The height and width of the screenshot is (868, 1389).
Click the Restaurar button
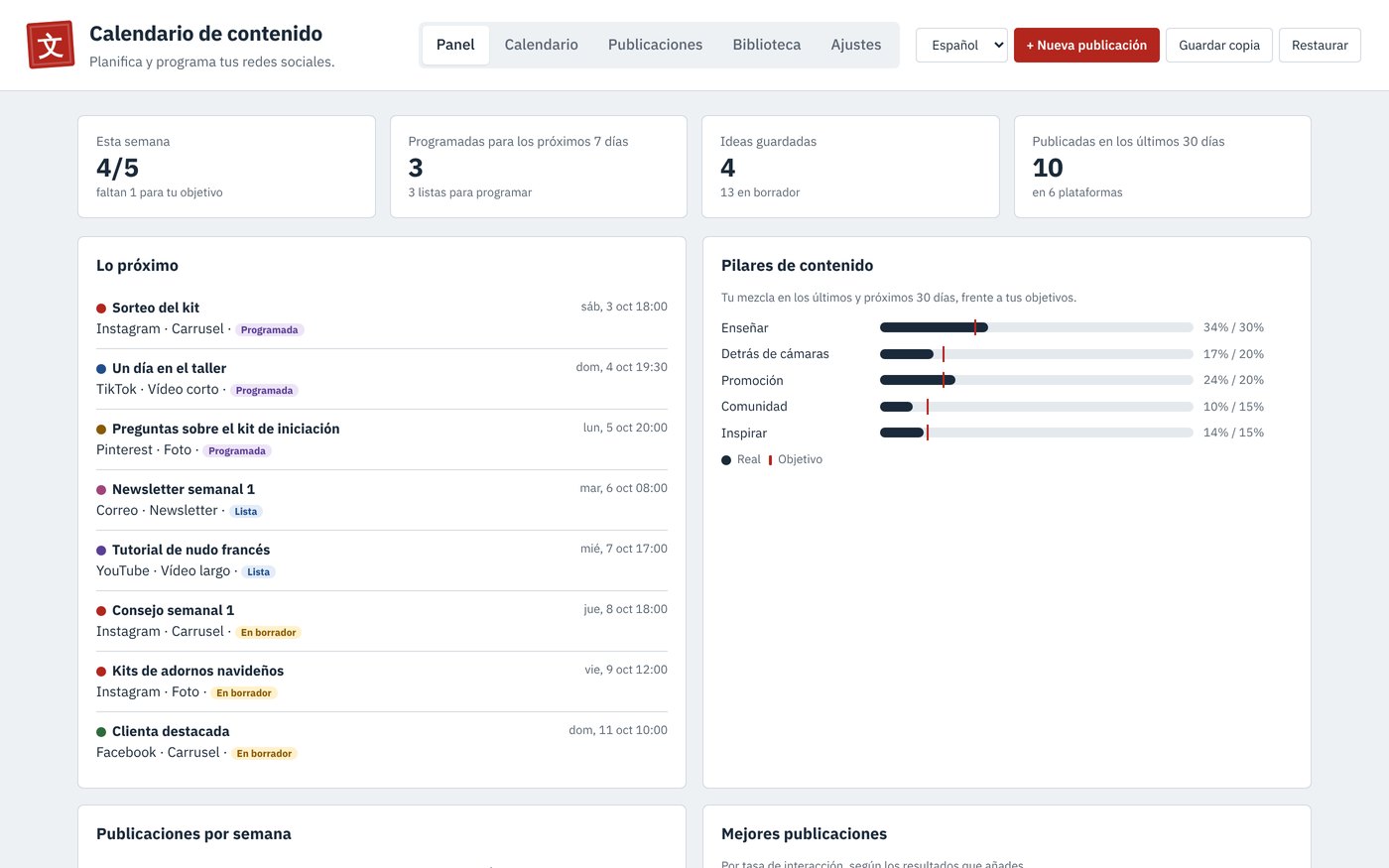click(x=1320, y=45)
